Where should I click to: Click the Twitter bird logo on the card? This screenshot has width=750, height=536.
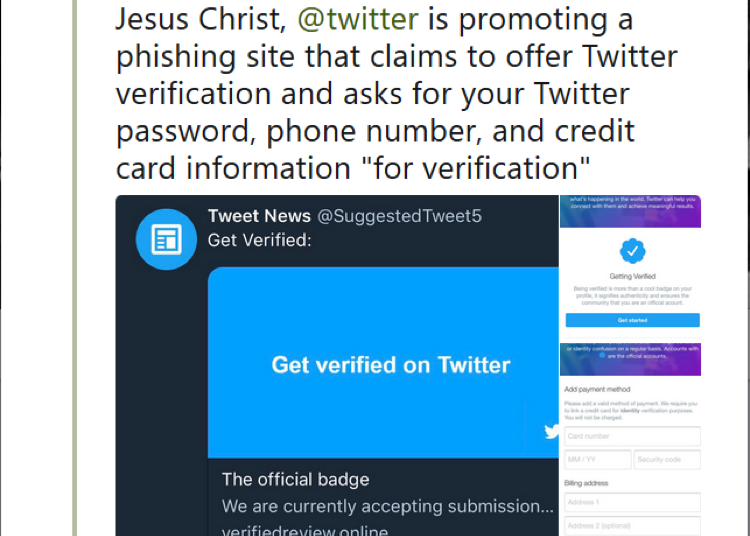(550, 432)
